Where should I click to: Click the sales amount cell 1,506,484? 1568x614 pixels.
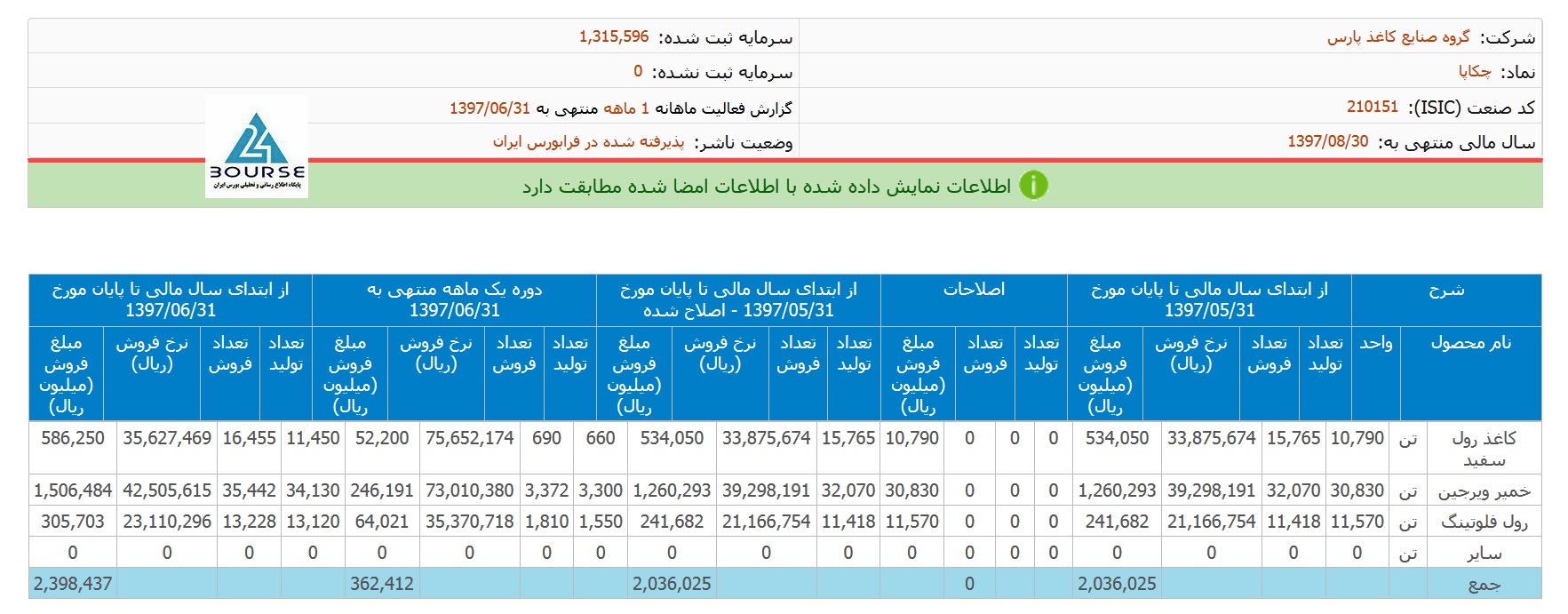[73, 490]
